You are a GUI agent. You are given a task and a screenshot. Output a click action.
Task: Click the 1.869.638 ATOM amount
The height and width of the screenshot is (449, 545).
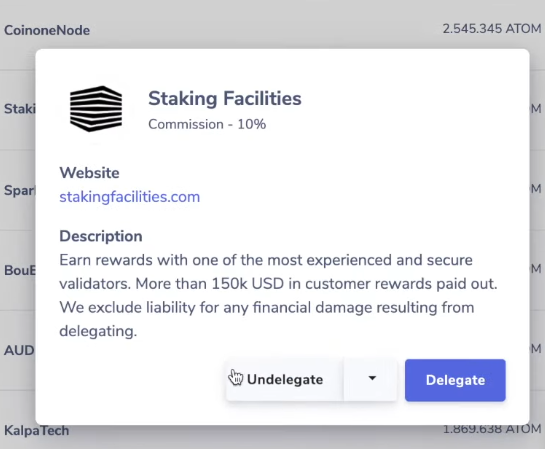tap(491, 430)
